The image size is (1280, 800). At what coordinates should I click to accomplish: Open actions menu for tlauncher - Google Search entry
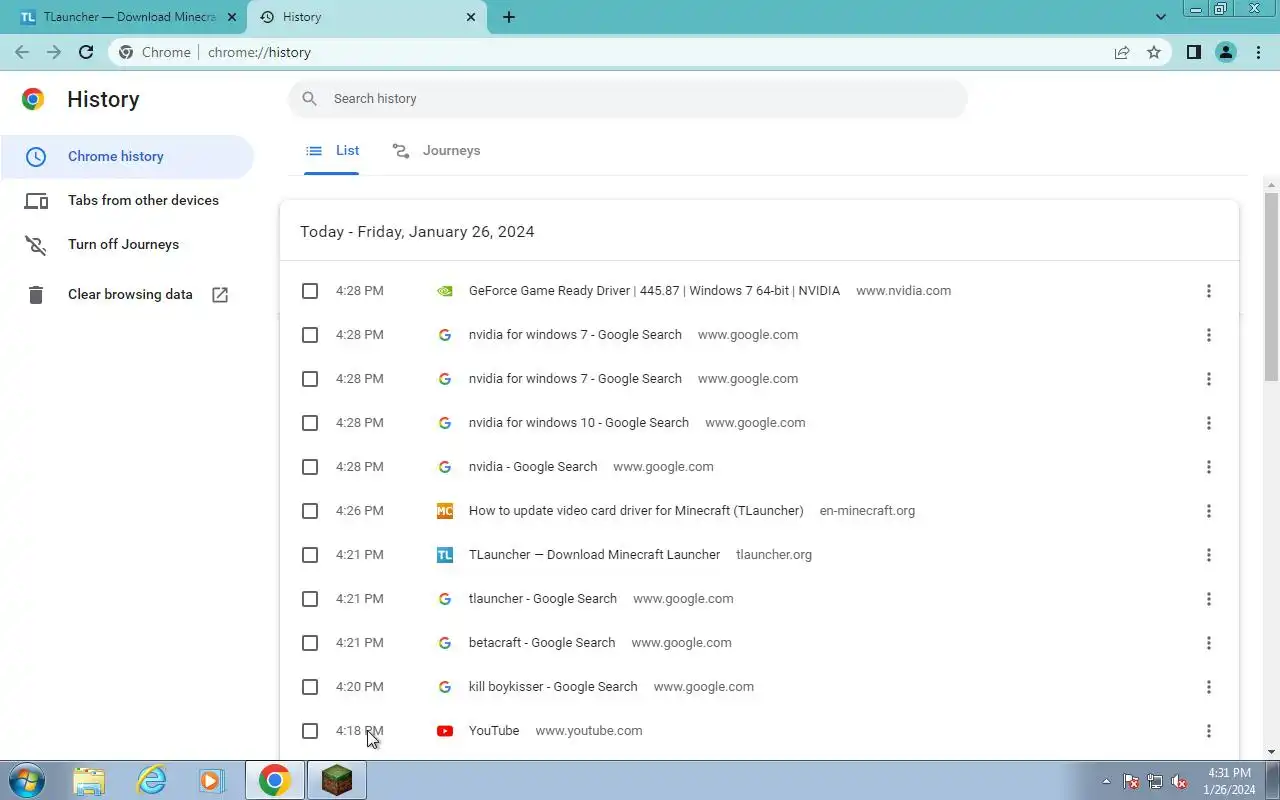(x=1208, y=599)
